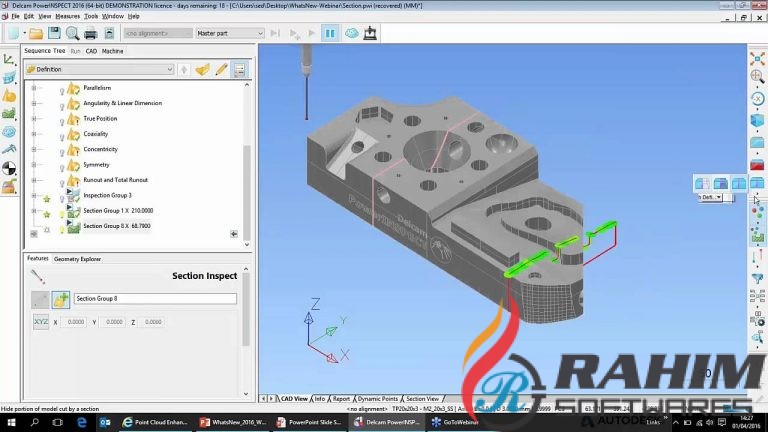This screenshot has width=768, height=432.
Task: Open the Tools menu
Action: coord(91,16)
